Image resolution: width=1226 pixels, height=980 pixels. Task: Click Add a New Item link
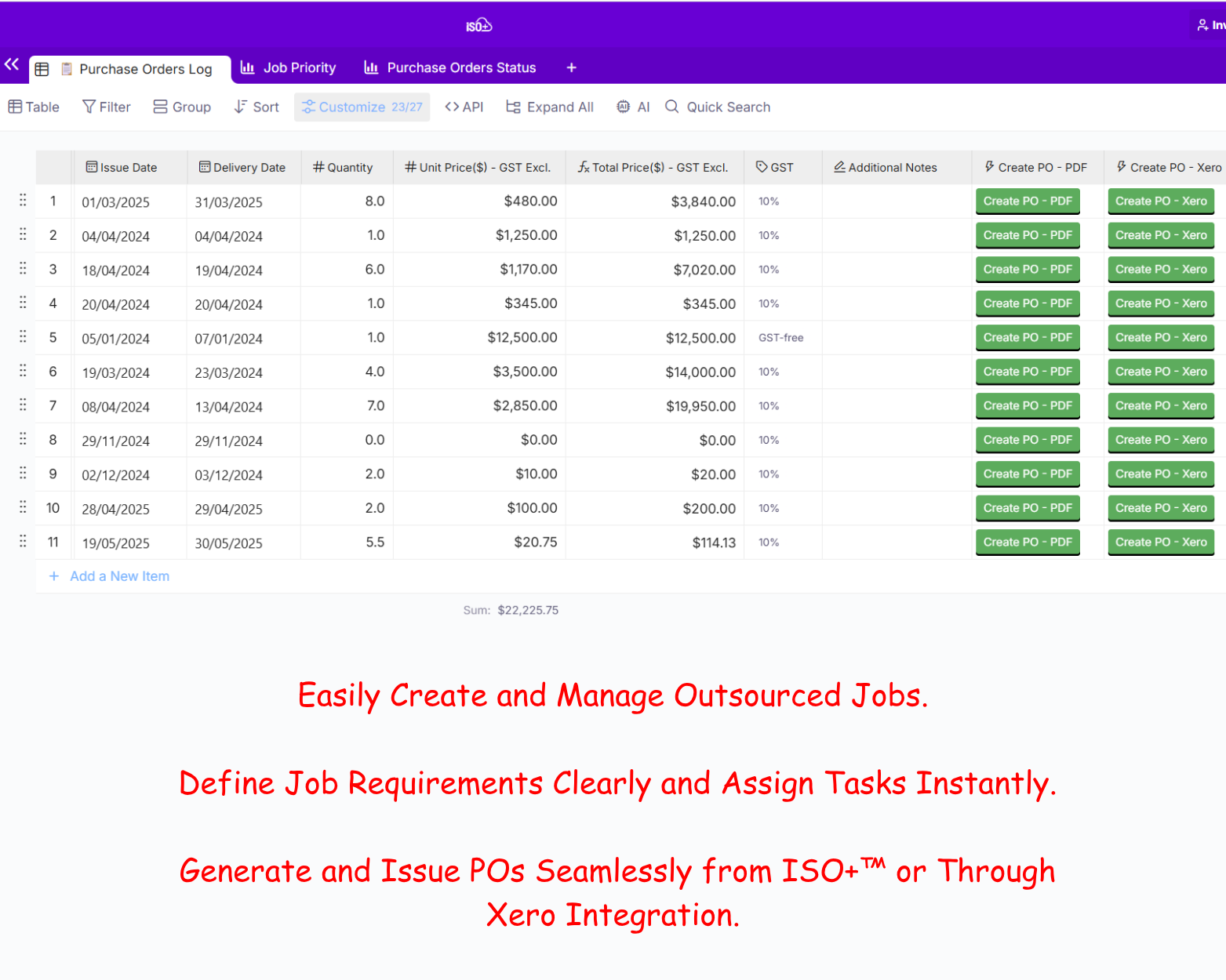[119, 576]
